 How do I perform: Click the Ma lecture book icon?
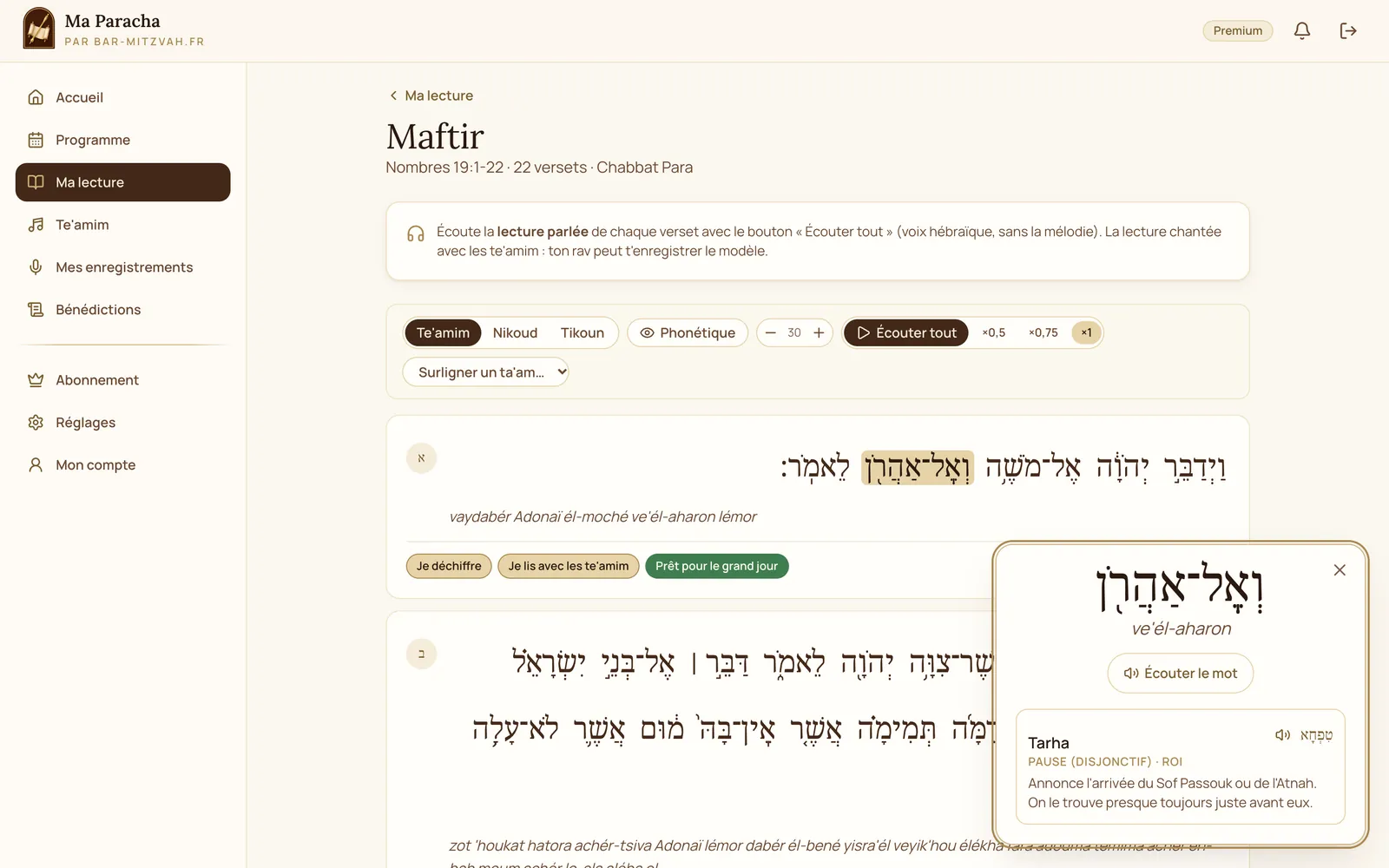coord(36,182)
